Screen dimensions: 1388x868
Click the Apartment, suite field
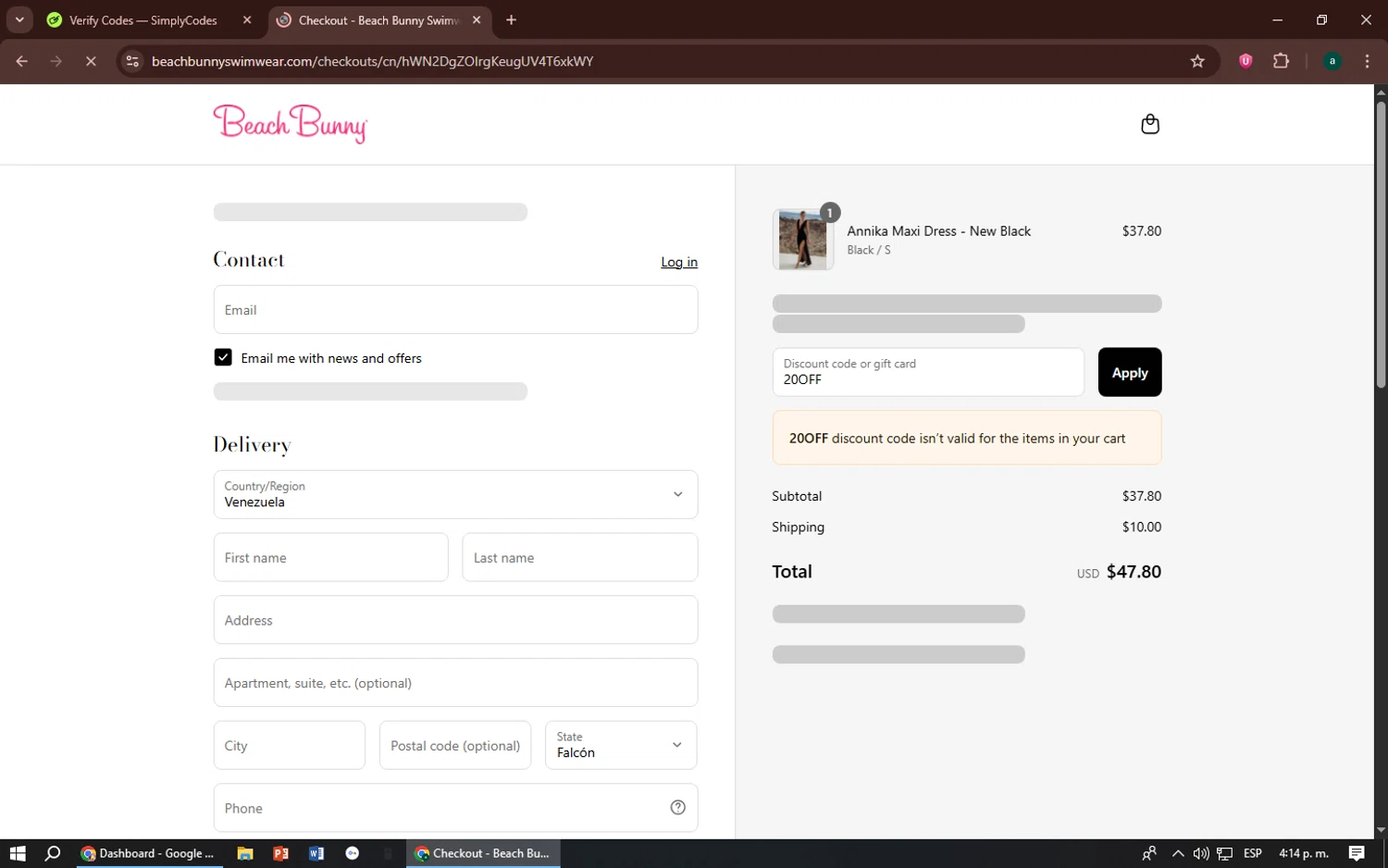[455, 682]
